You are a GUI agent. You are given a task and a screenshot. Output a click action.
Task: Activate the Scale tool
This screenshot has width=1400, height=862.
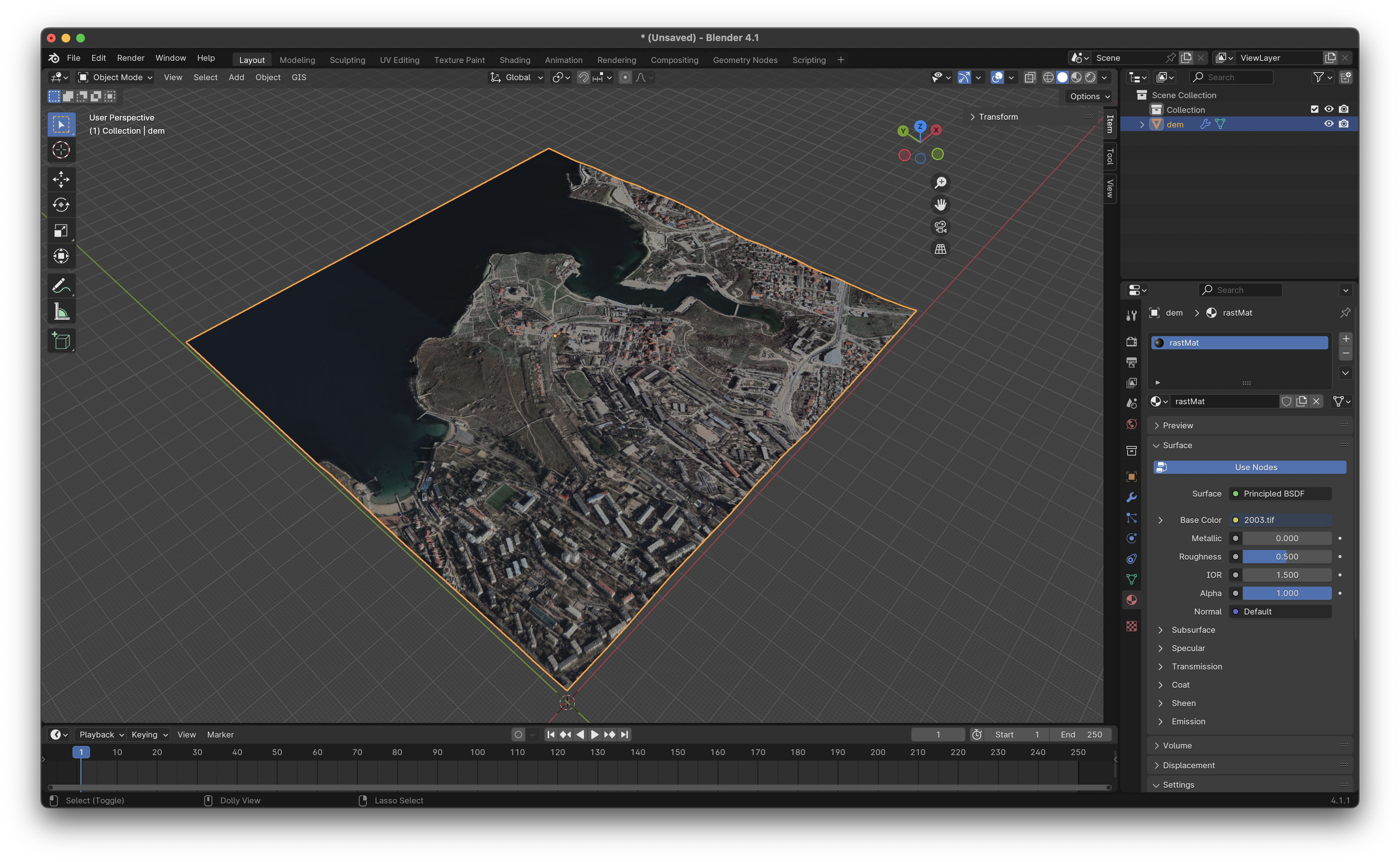61,230
